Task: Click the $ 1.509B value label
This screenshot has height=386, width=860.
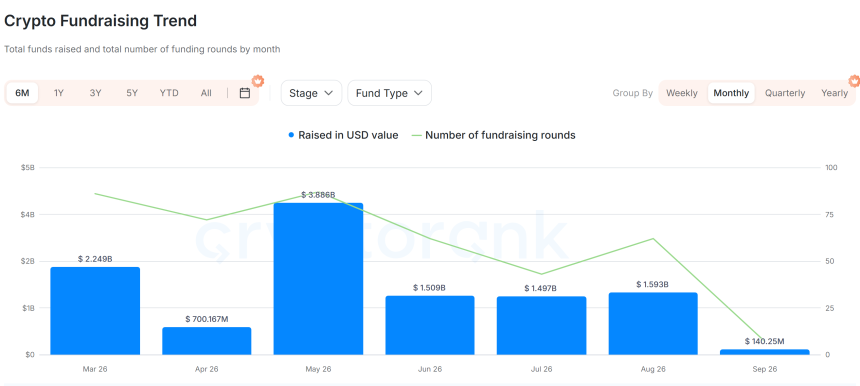Action: [430, 288]
